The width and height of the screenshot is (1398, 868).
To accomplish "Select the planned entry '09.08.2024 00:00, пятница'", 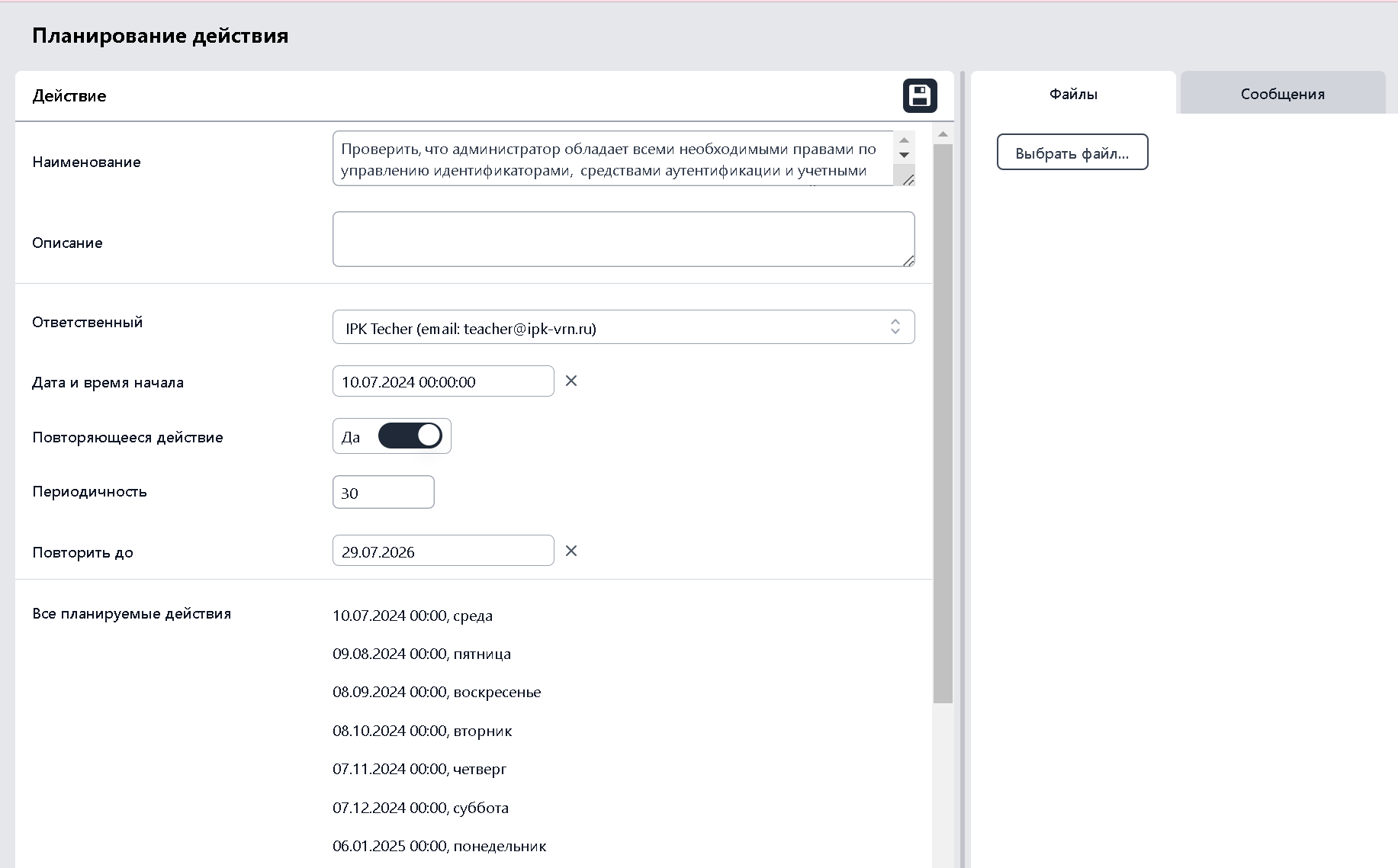I will [x=422, y=654].
